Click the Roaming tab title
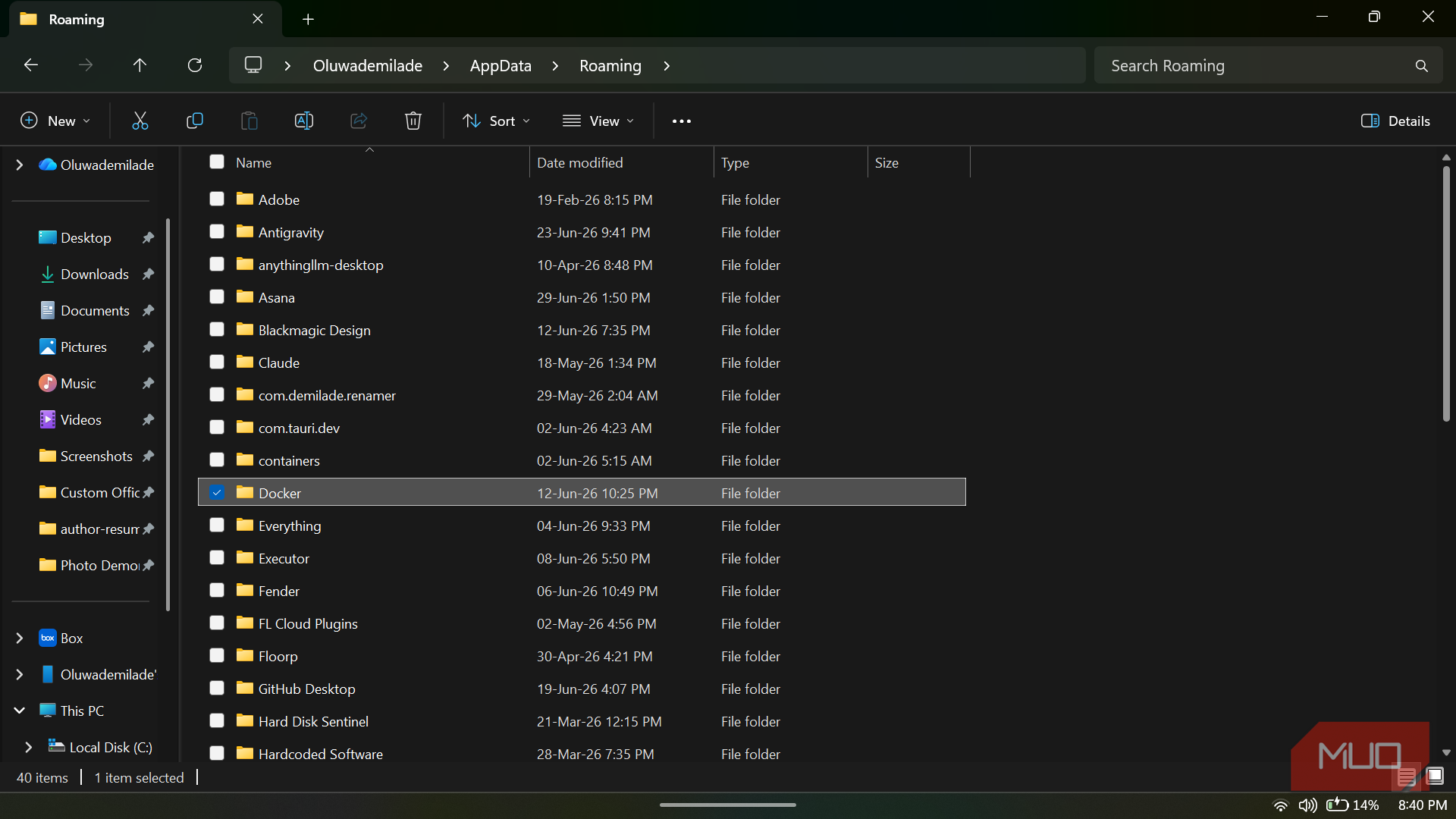This screenshot has height=819, width=1456. (77, 19)
